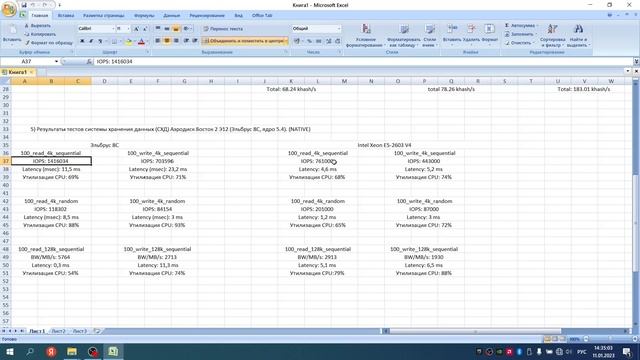Viewport: 640px width, 360px height.
Task: Toggle underline formatting
Action: coord(100,41)
